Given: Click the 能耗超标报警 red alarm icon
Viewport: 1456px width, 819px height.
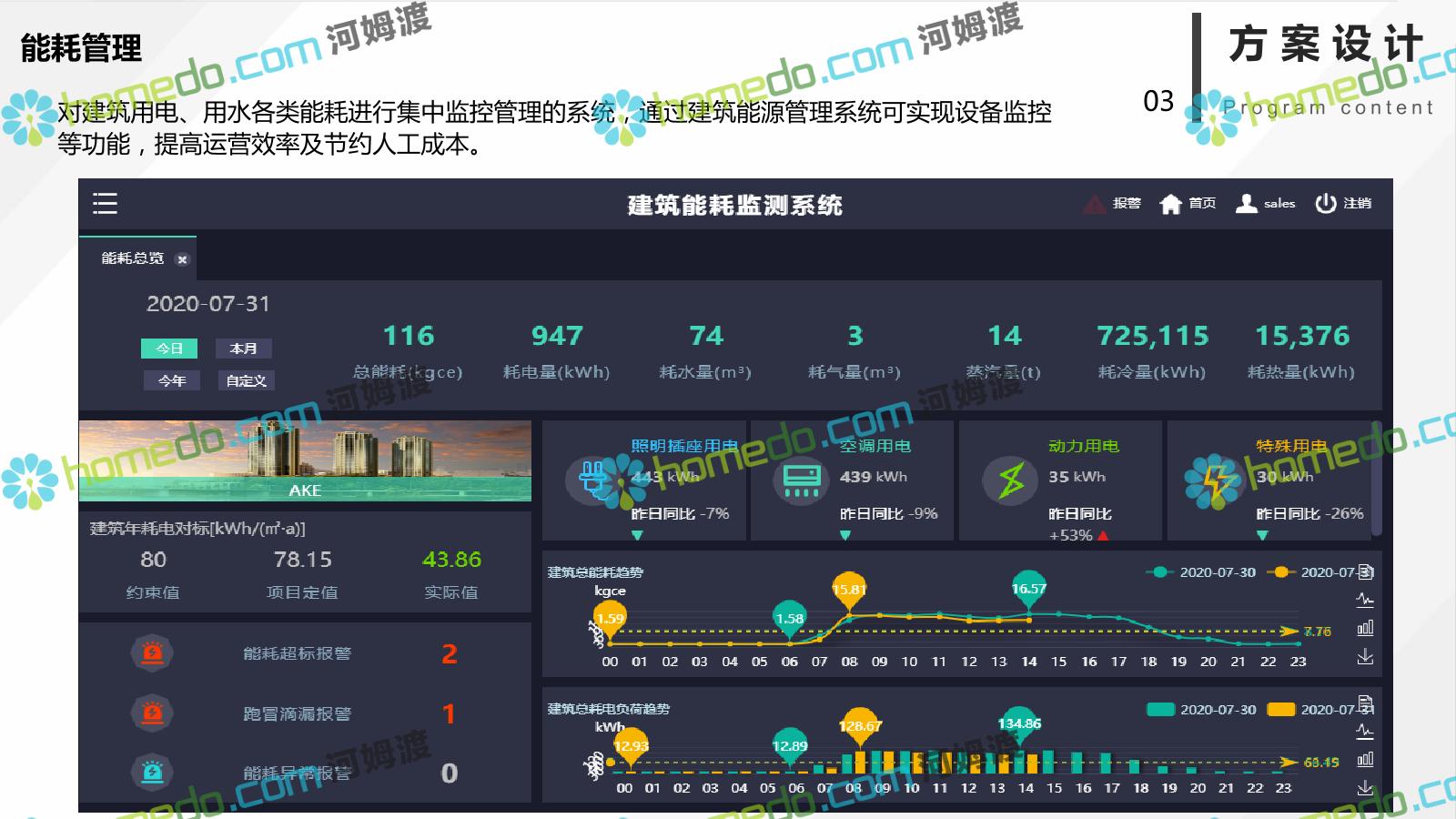Looking at the screenshot, I should [152, 653].
